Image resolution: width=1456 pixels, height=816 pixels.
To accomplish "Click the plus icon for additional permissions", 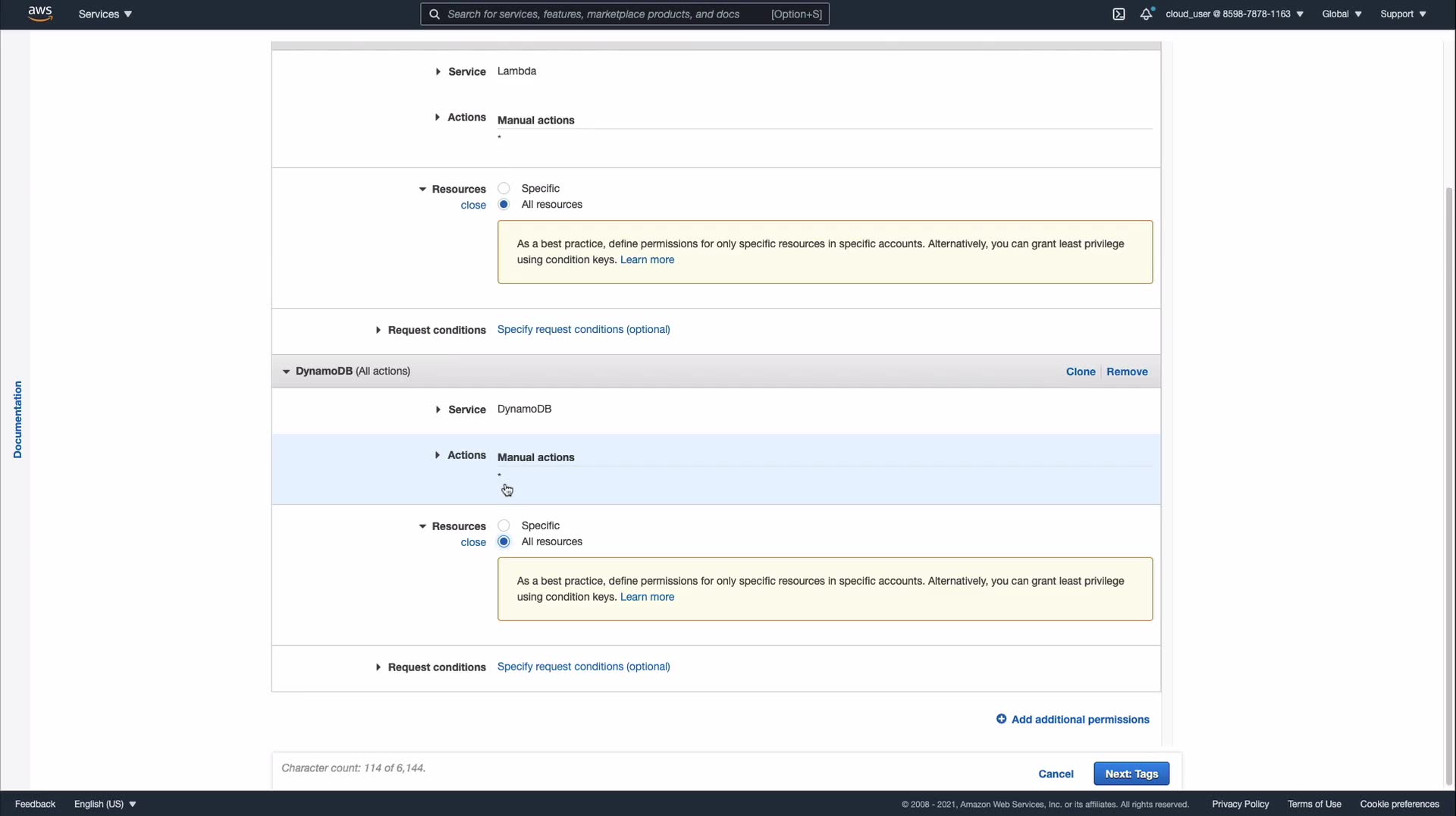I will pos(1001,719).
